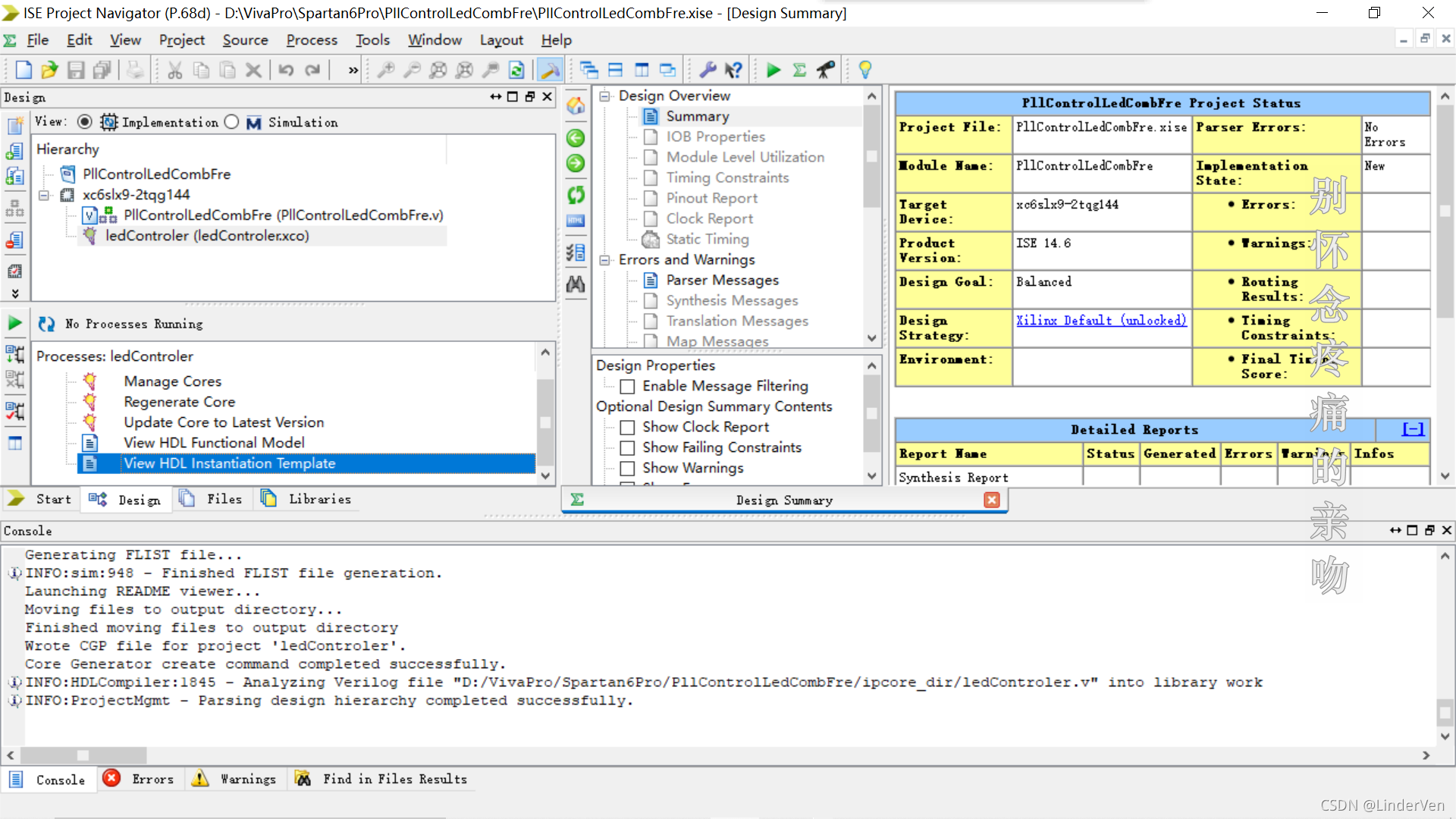Click the wrench settings icon in toolbar
This screenshot has height=819, width=1456.
click(708, 71)
